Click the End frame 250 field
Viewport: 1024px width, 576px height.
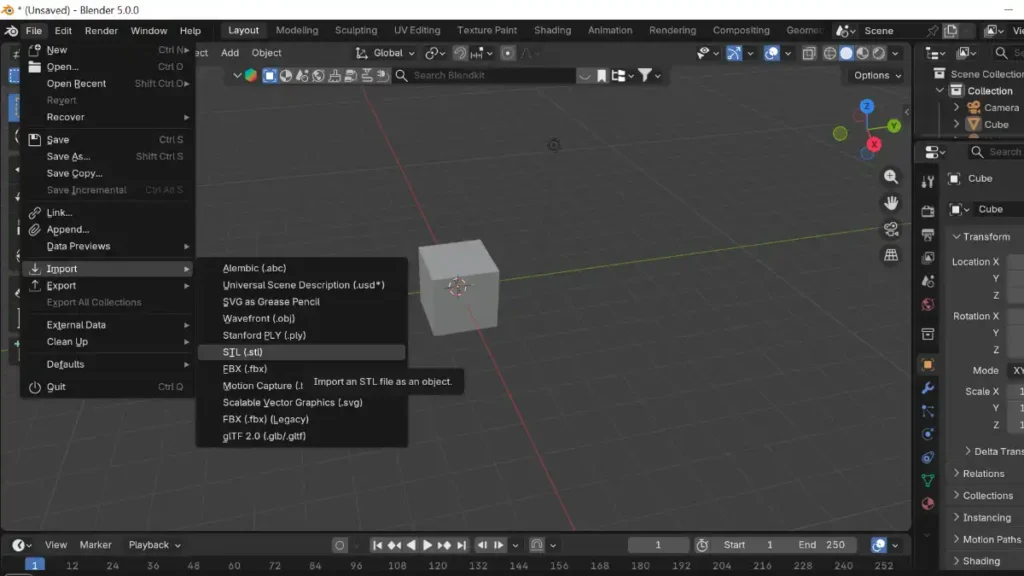click(822, 545)
